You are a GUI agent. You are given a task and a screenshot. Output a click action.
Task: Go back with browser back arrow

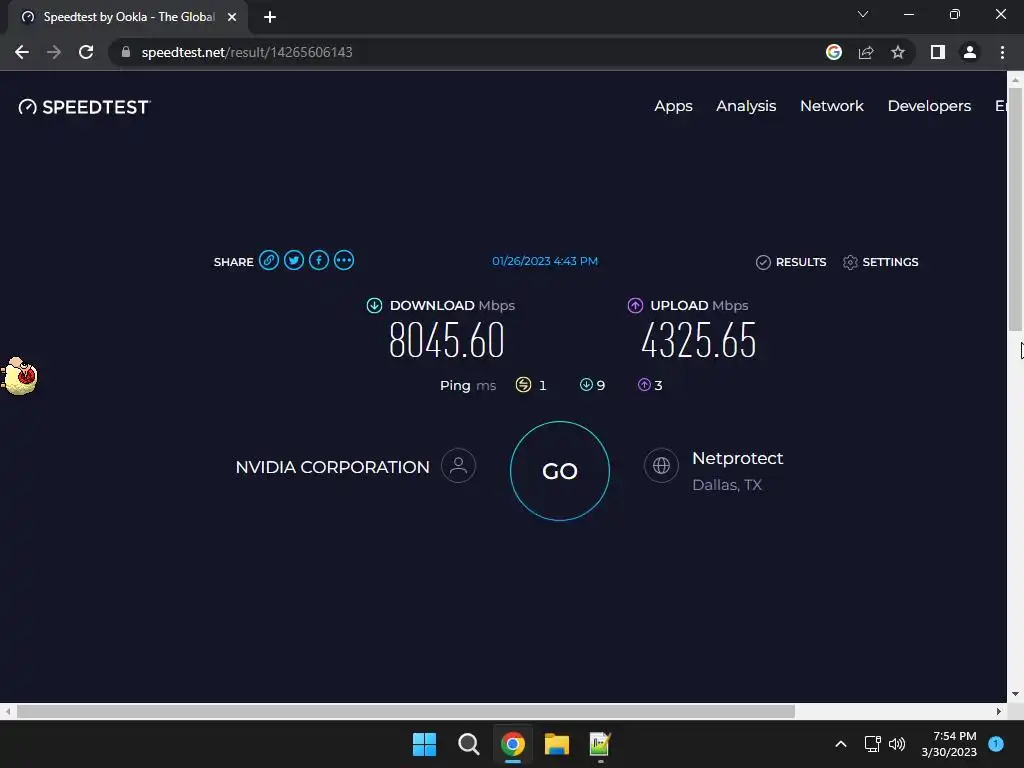pos(22,52)
